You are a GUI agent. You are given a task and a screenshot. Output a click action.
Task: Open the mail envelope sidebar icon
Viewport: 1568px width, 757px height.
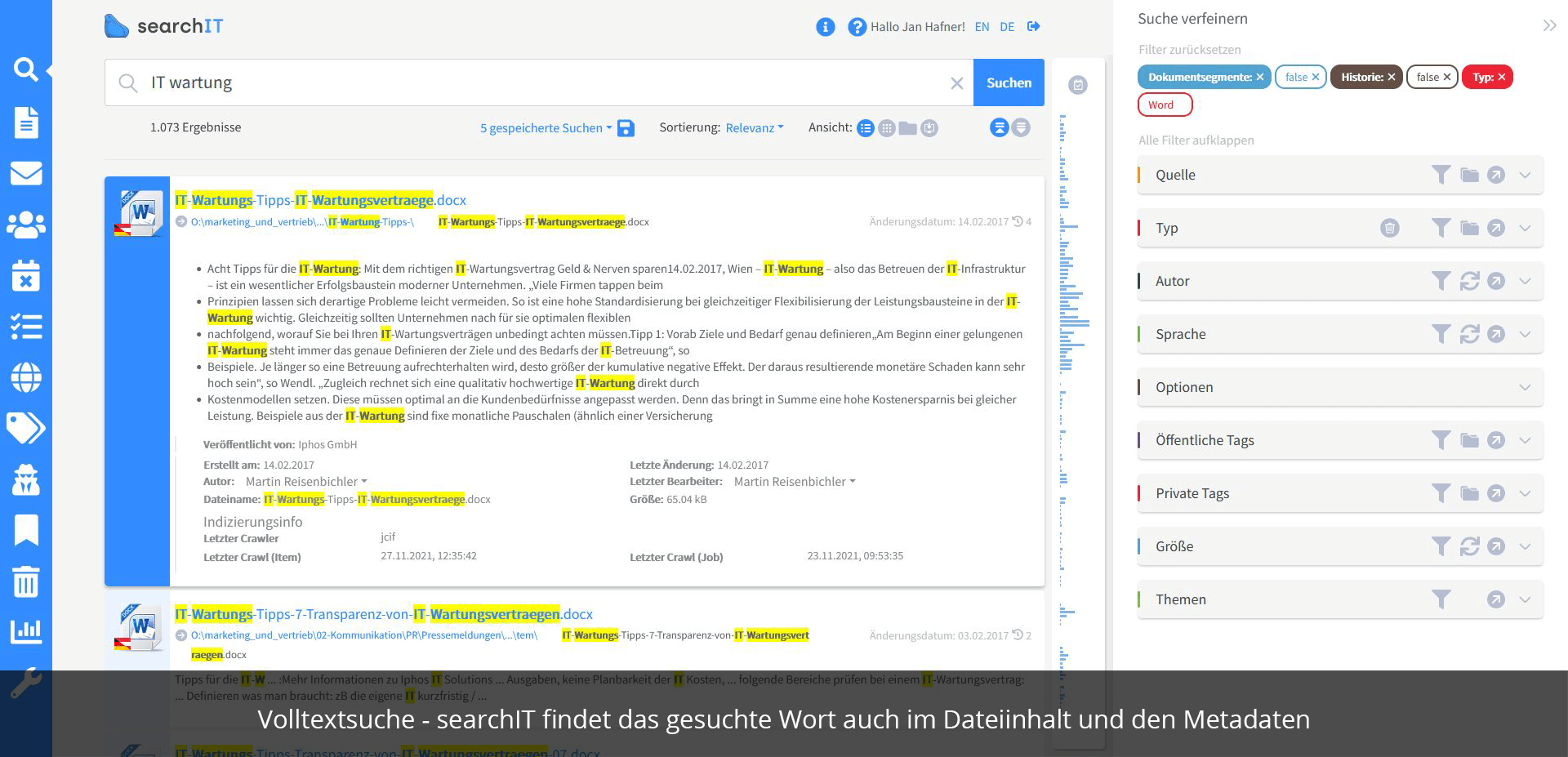[25, 173]
